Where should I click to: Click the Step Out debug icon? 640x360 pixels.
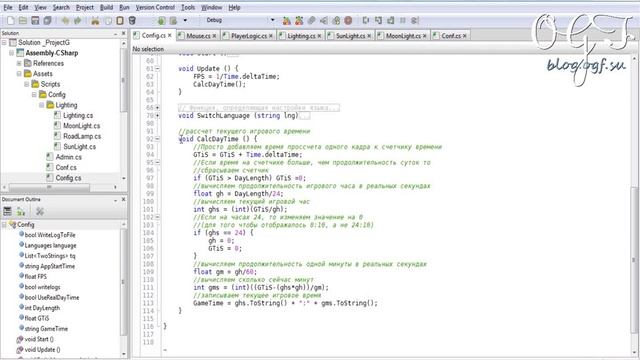[x=391, y=20]
